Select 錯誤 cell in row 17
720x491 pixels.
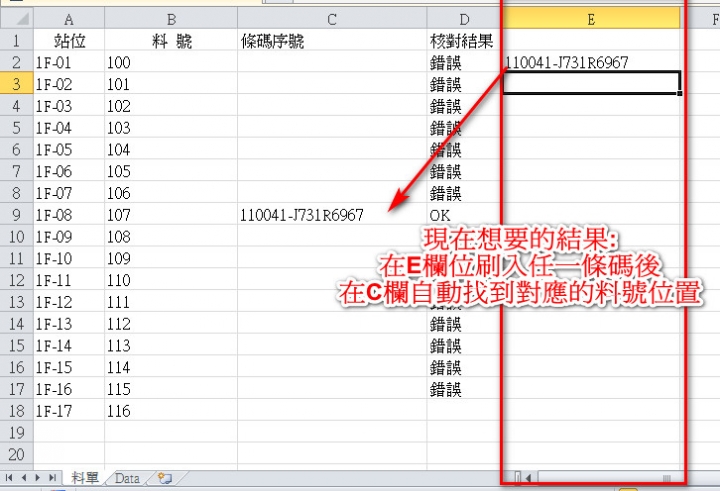pyautogui.click(x=464, y=389)
